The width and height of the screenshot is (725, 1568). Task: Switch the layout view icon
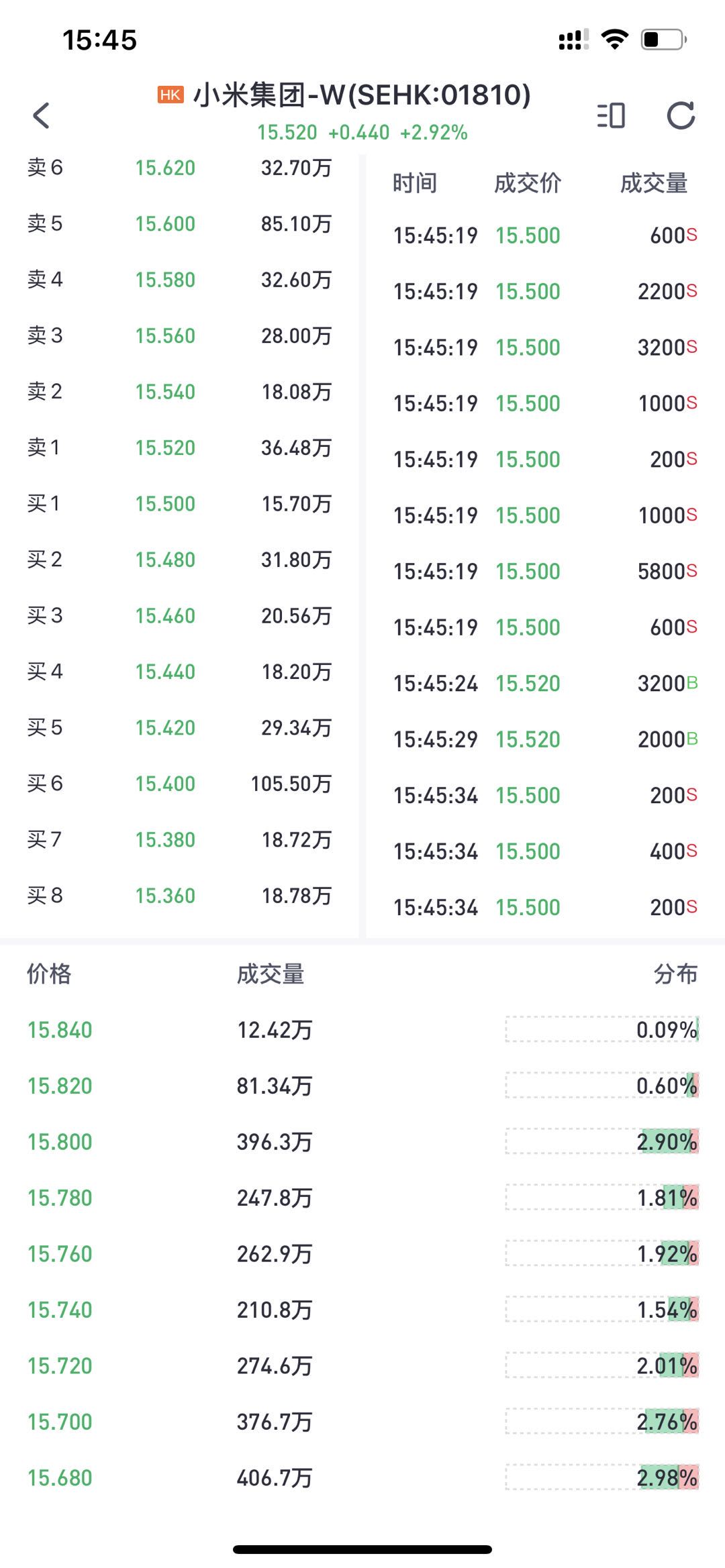(611, 115)
